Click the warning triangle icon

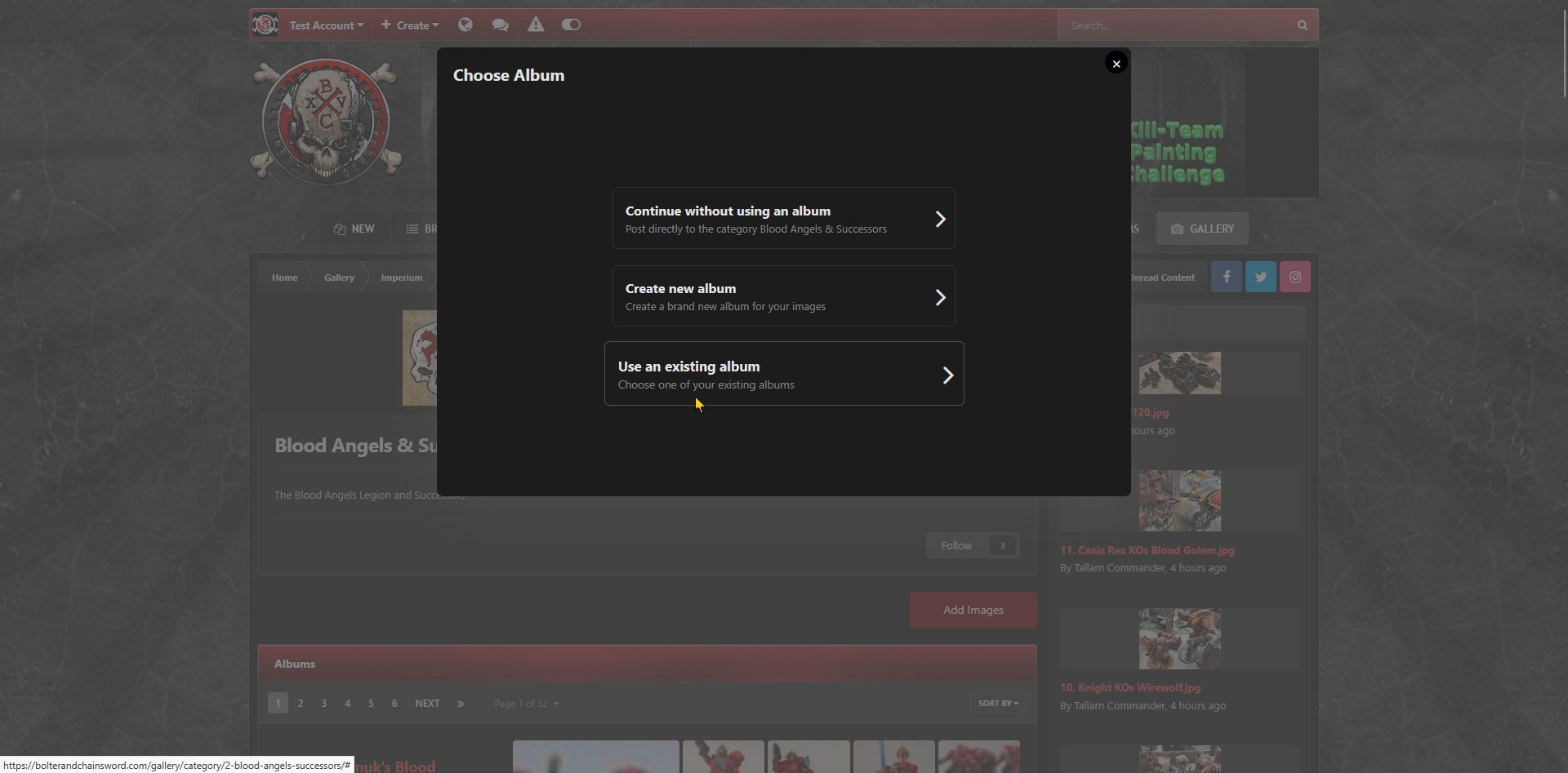(x=536, y=25)
